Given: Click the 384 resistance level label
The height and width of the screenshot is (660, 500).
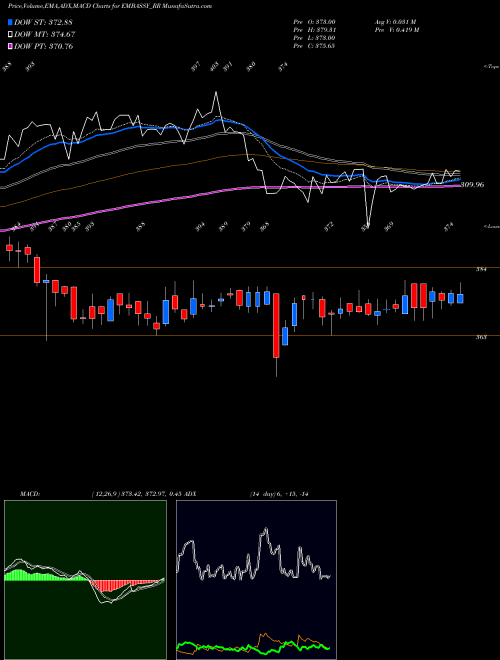Looking at the screenshot, I should click(x=481, y=269).
